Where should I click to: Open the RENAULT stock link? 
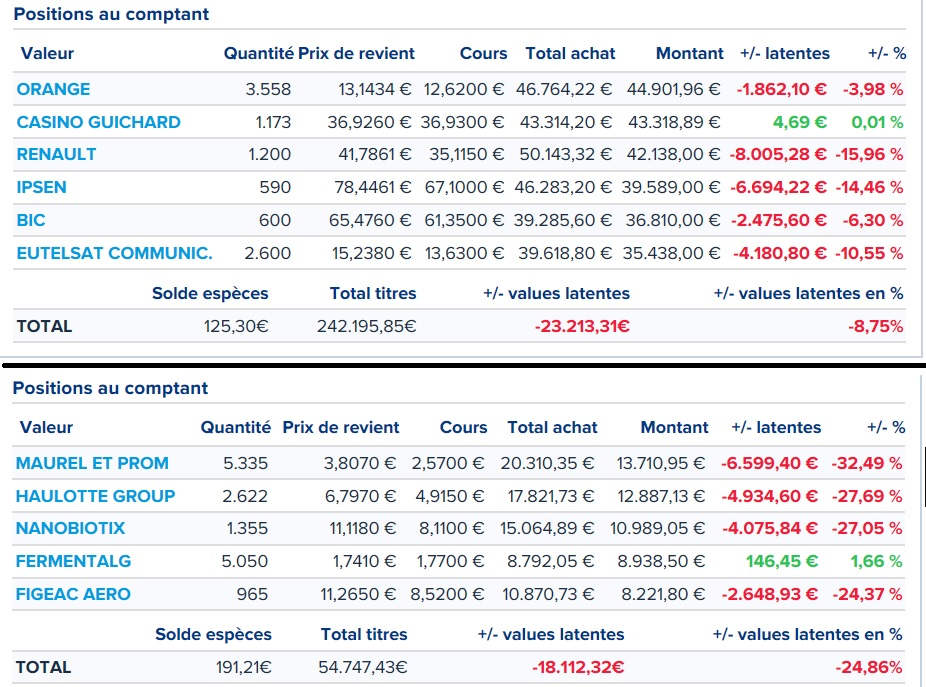pyautogui.click(x=56, y=154)
